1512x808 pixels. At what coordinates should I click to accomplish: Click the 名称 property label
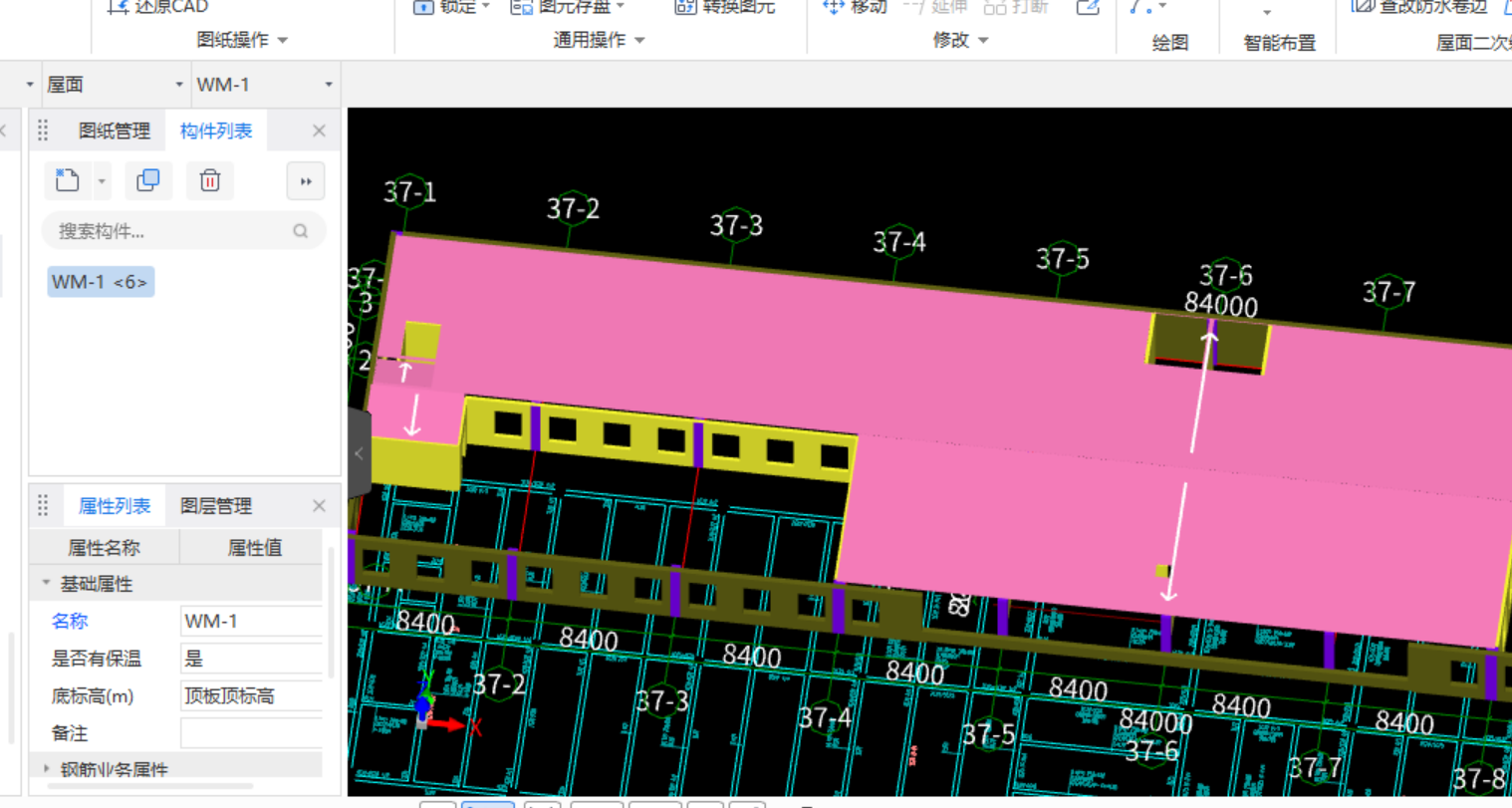tap(70, 621)
